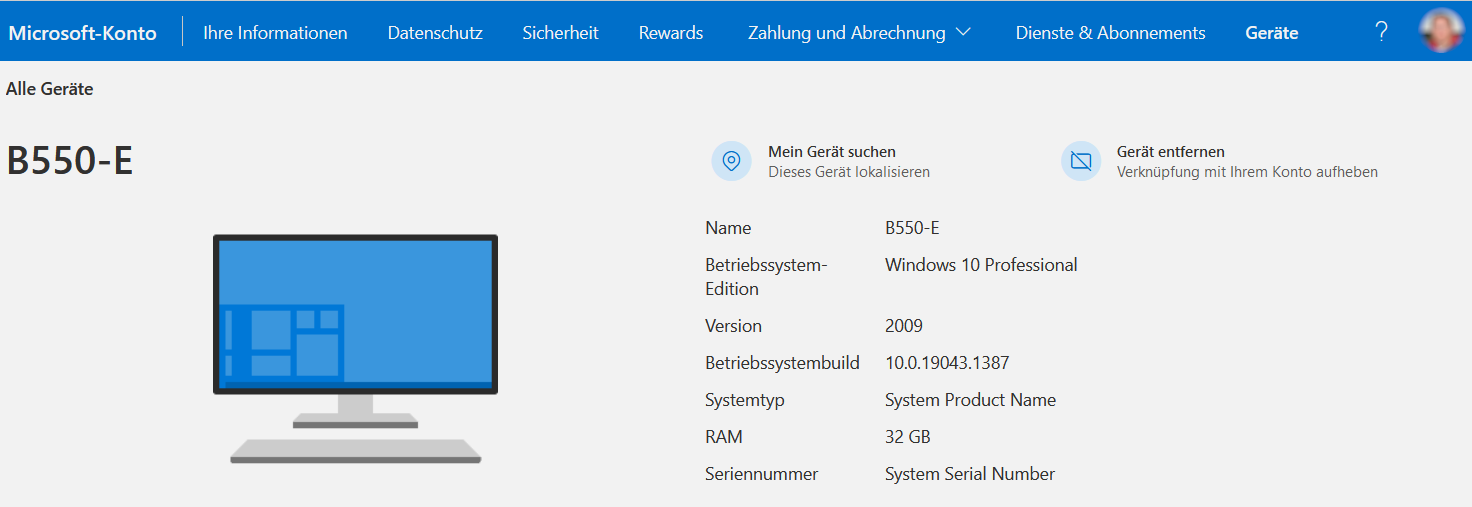
Task: Click the System Serial Number value
Action: (970, 474)
